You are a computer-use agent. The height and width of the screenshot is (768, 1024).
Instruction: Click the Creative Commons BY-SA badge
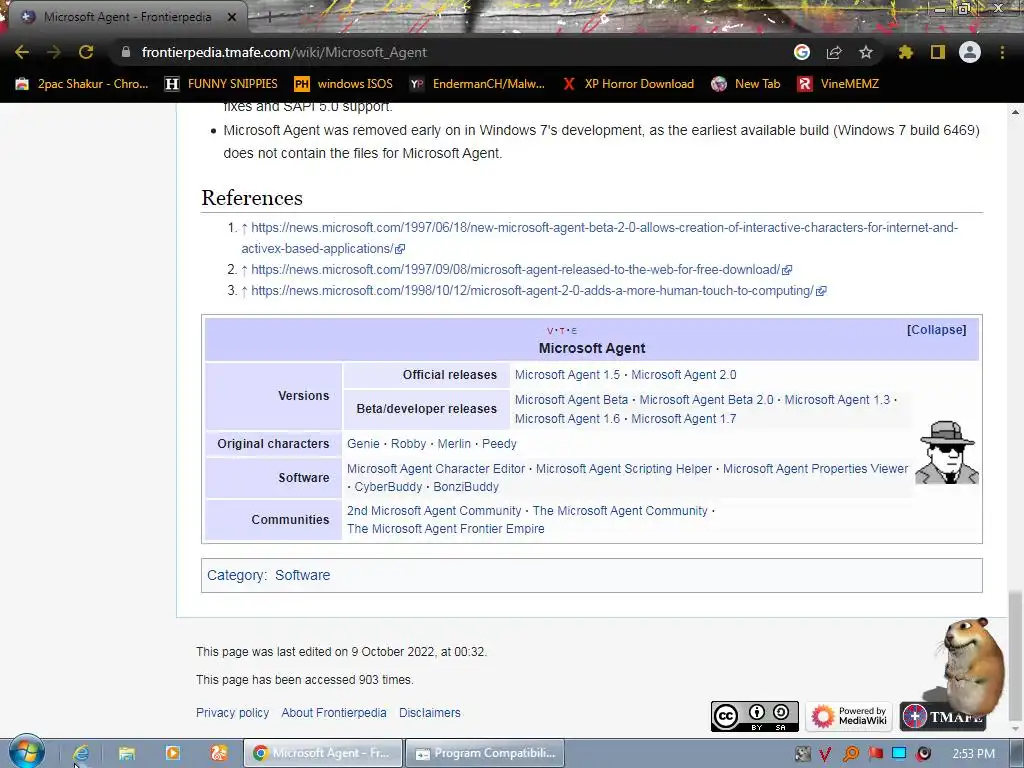754,716
